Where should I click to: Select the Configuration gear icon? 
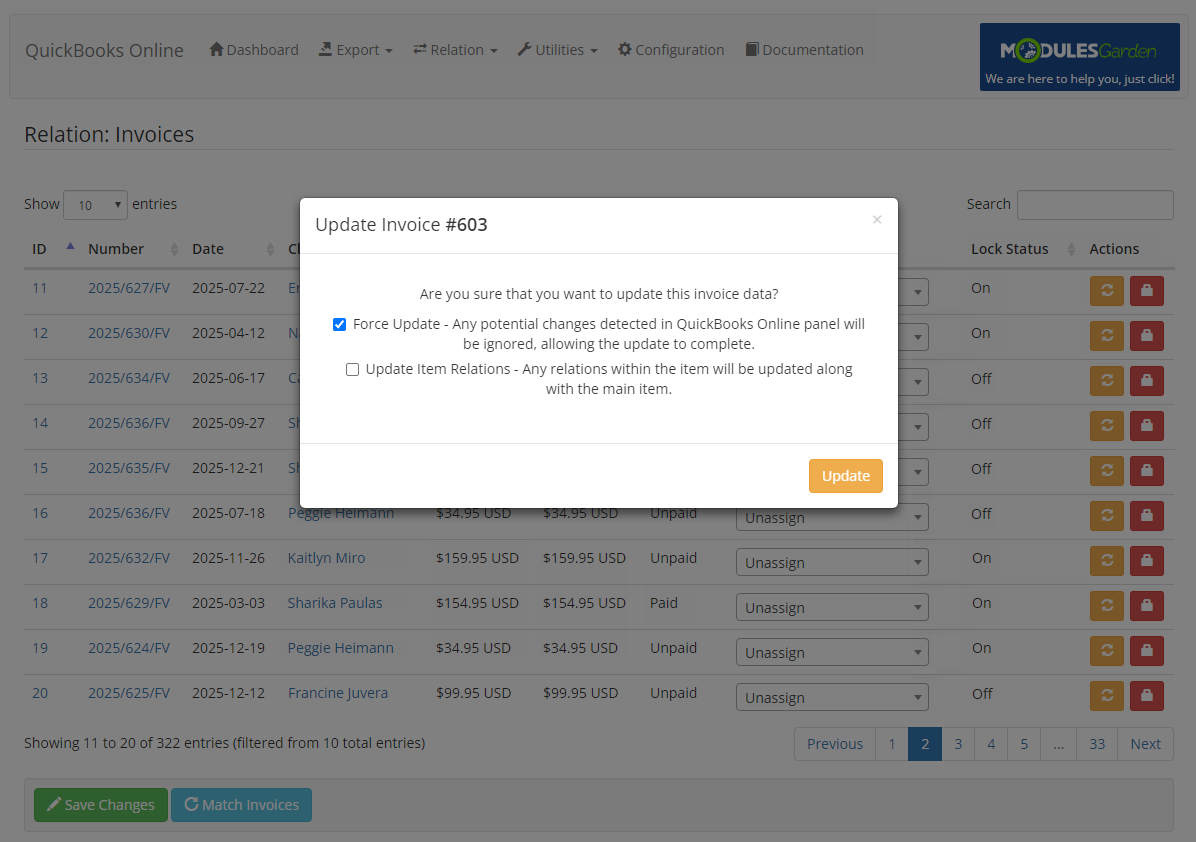tap(623, 49)
